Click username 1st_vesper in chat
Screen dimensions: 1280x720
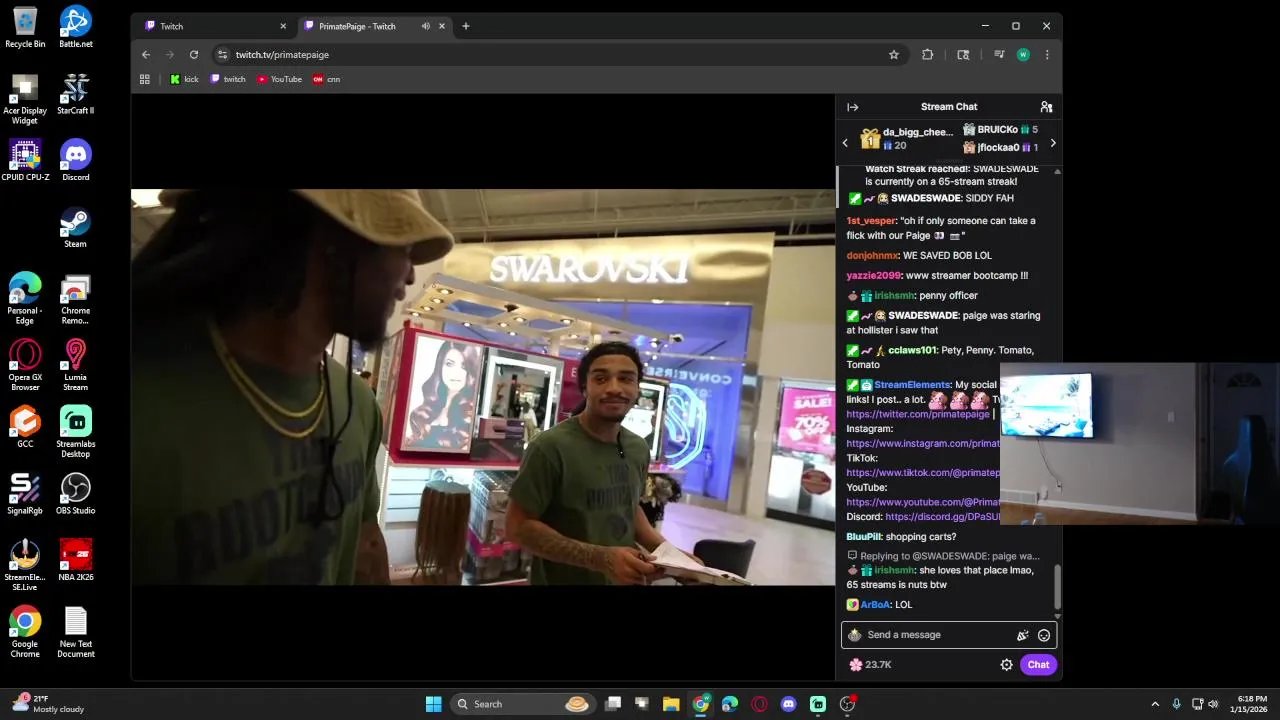click(x=871, y=221)
